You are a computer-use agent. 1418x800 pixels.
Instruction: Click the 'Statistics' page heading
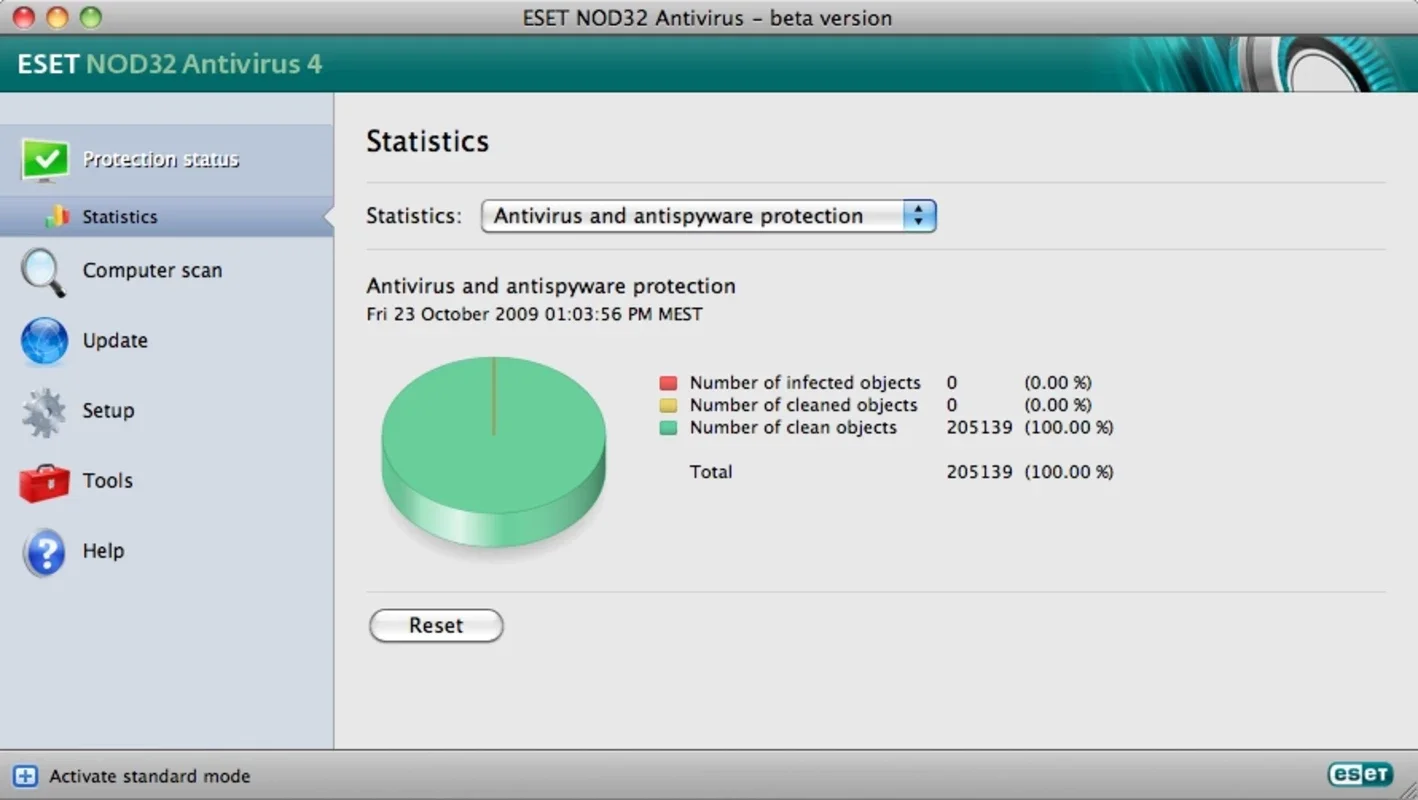pyautogui.click(x=427, y=141)
